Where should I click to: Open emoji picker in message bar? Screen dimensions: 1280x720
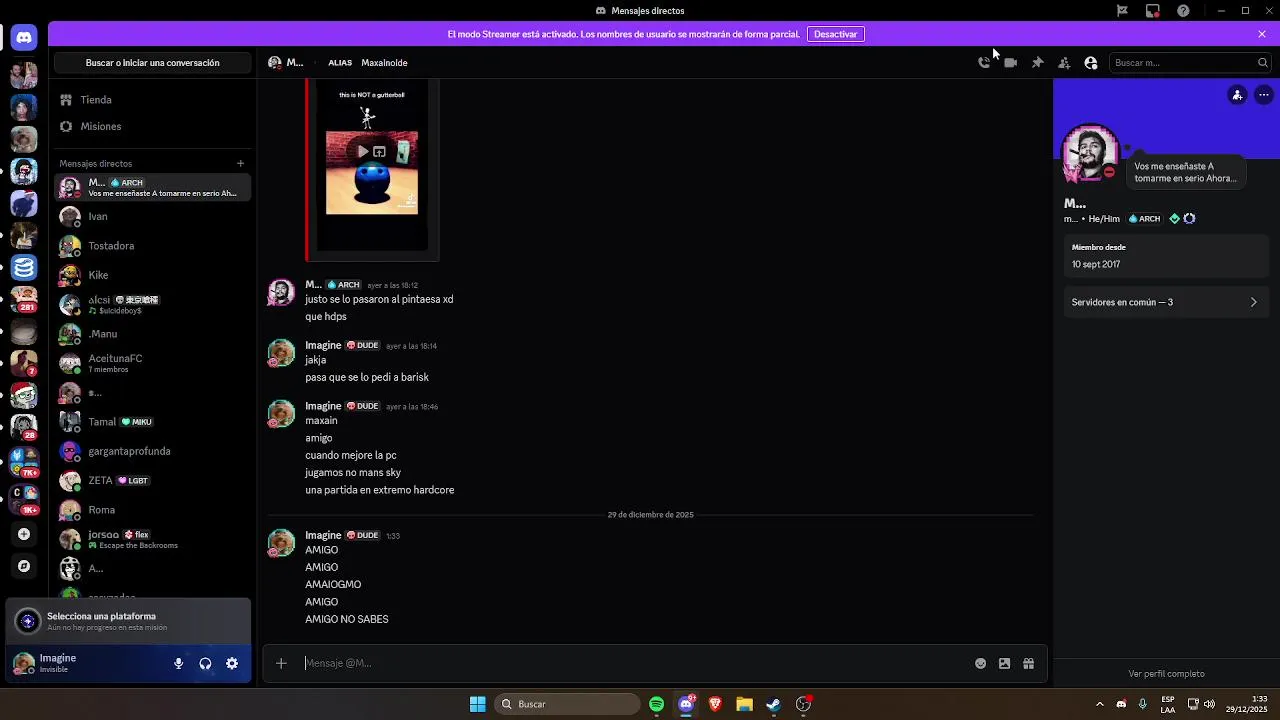[x=981, y=663]
